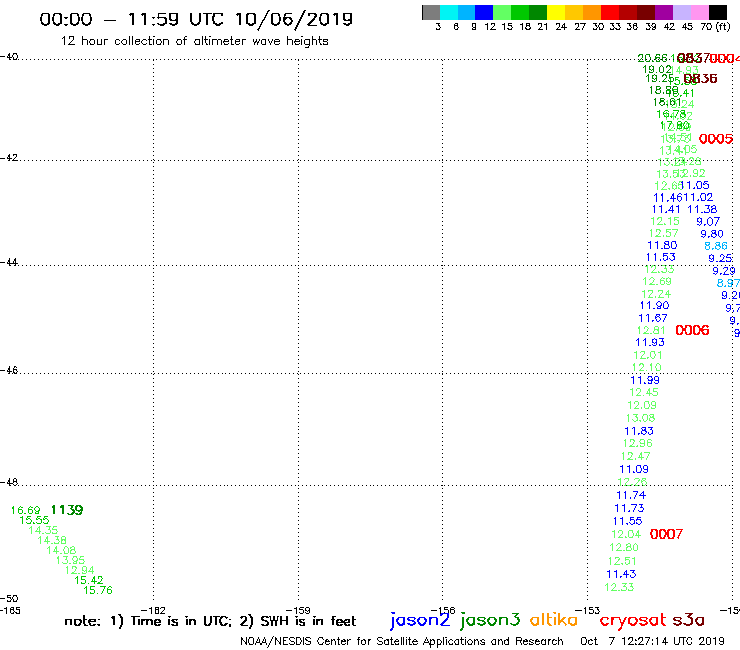The image size is (740, 650).
Task: Click wave height value 11.67
Action: tap(653, 318)
